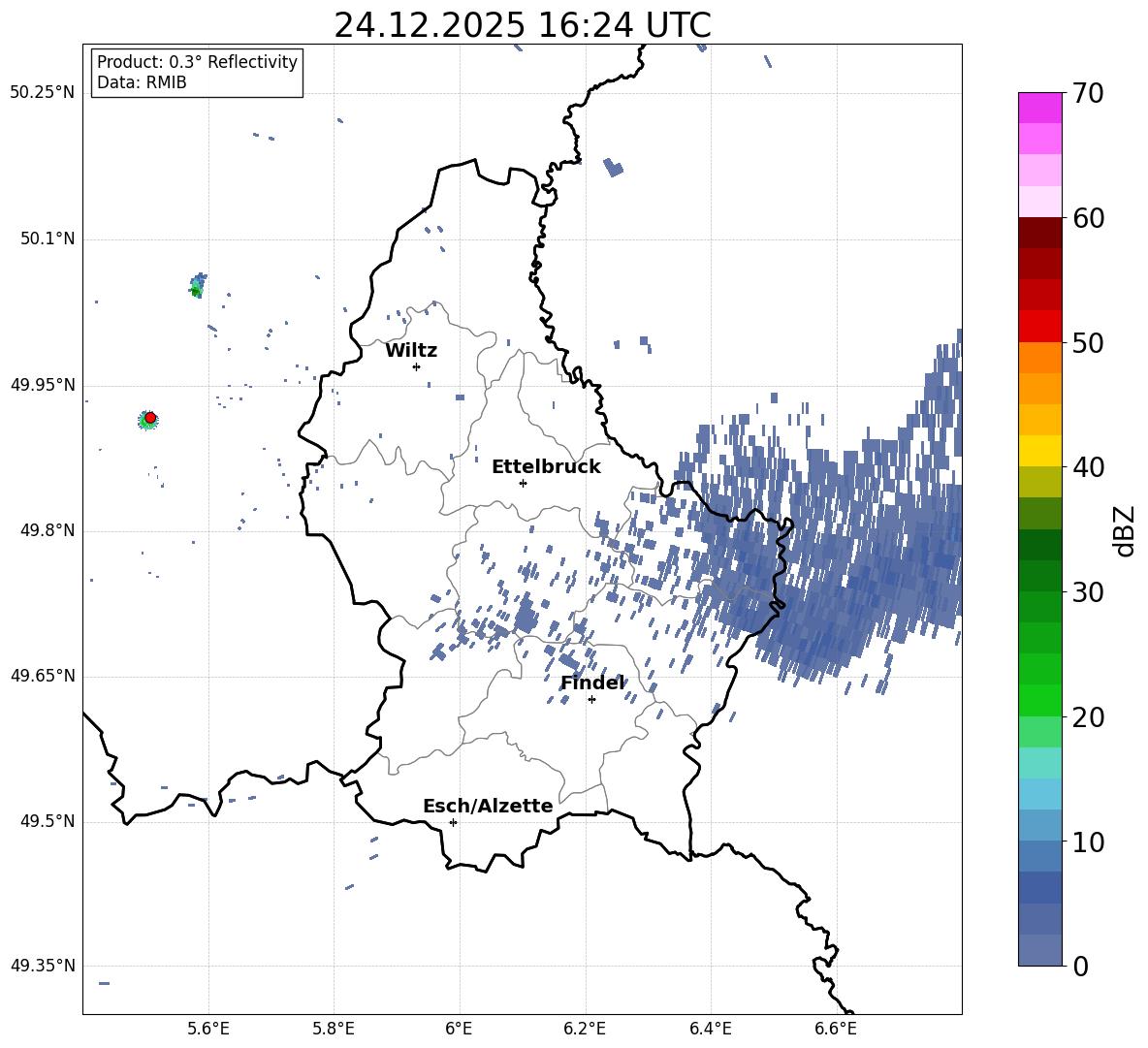The height and width of the screenshot is (1048, 1148).
Task: Click the Ettelbruck city label
Action: 546,467
